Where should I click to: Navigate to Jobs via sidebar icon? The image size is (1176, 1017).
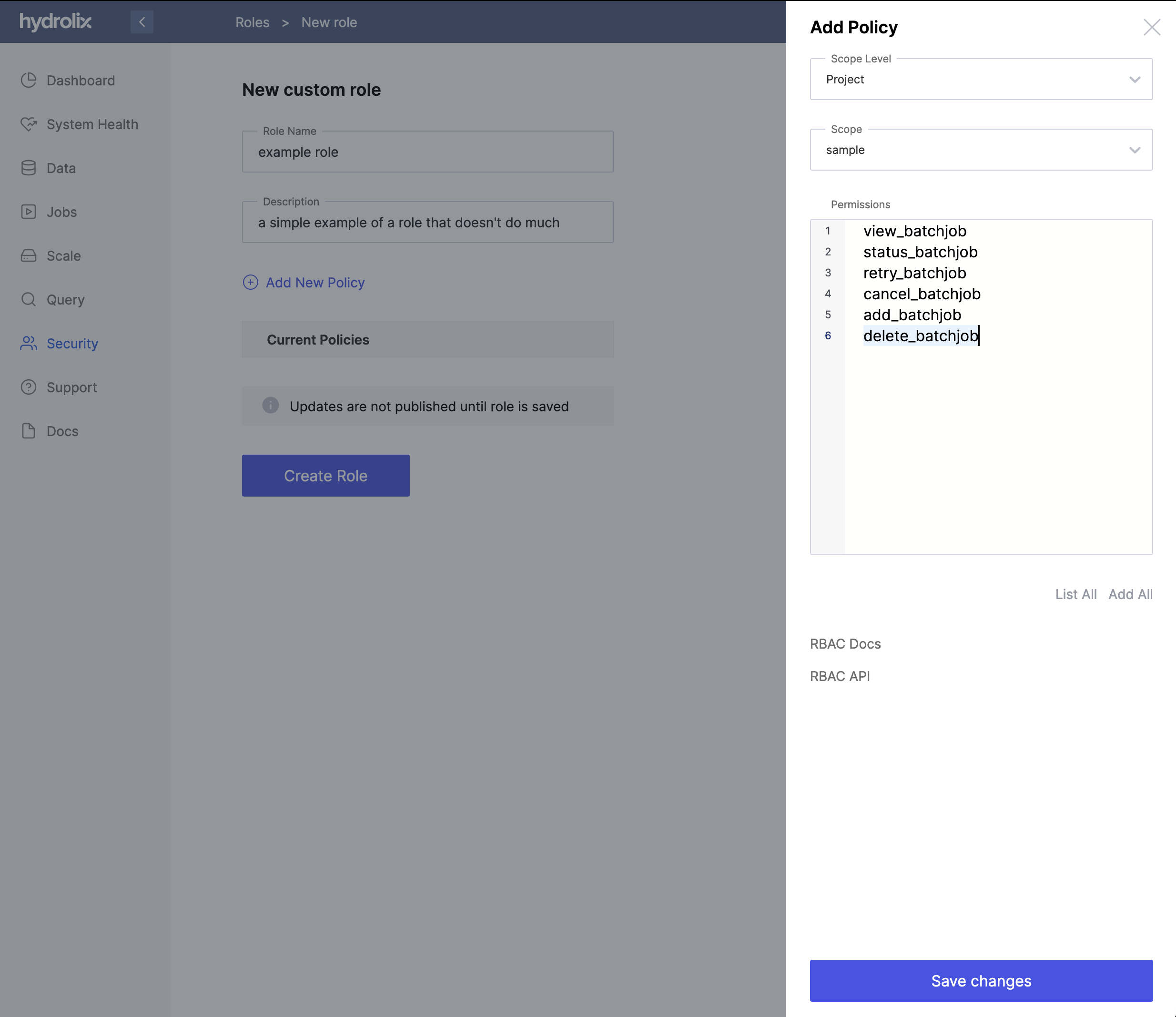[29, 211]
